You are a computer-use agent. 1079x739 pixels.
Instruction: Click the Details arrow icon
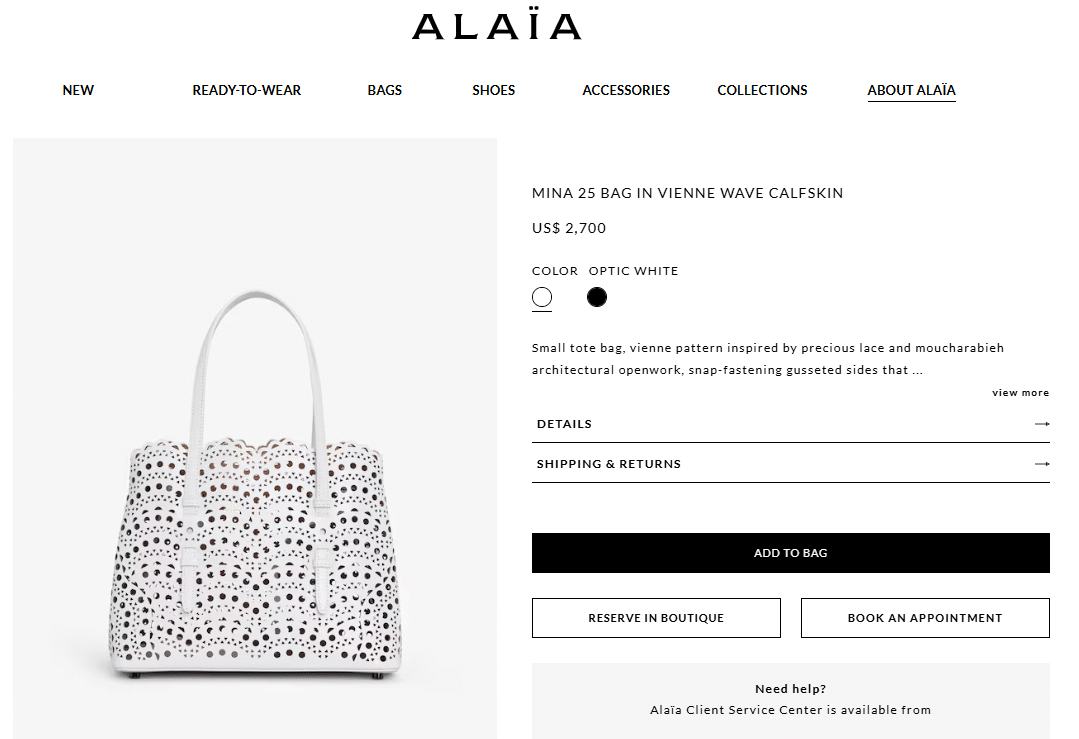(1042, 424)
